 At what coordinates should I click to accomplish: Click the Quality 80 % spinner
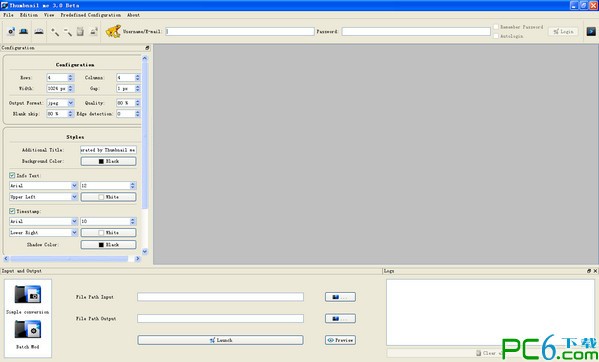128,103
